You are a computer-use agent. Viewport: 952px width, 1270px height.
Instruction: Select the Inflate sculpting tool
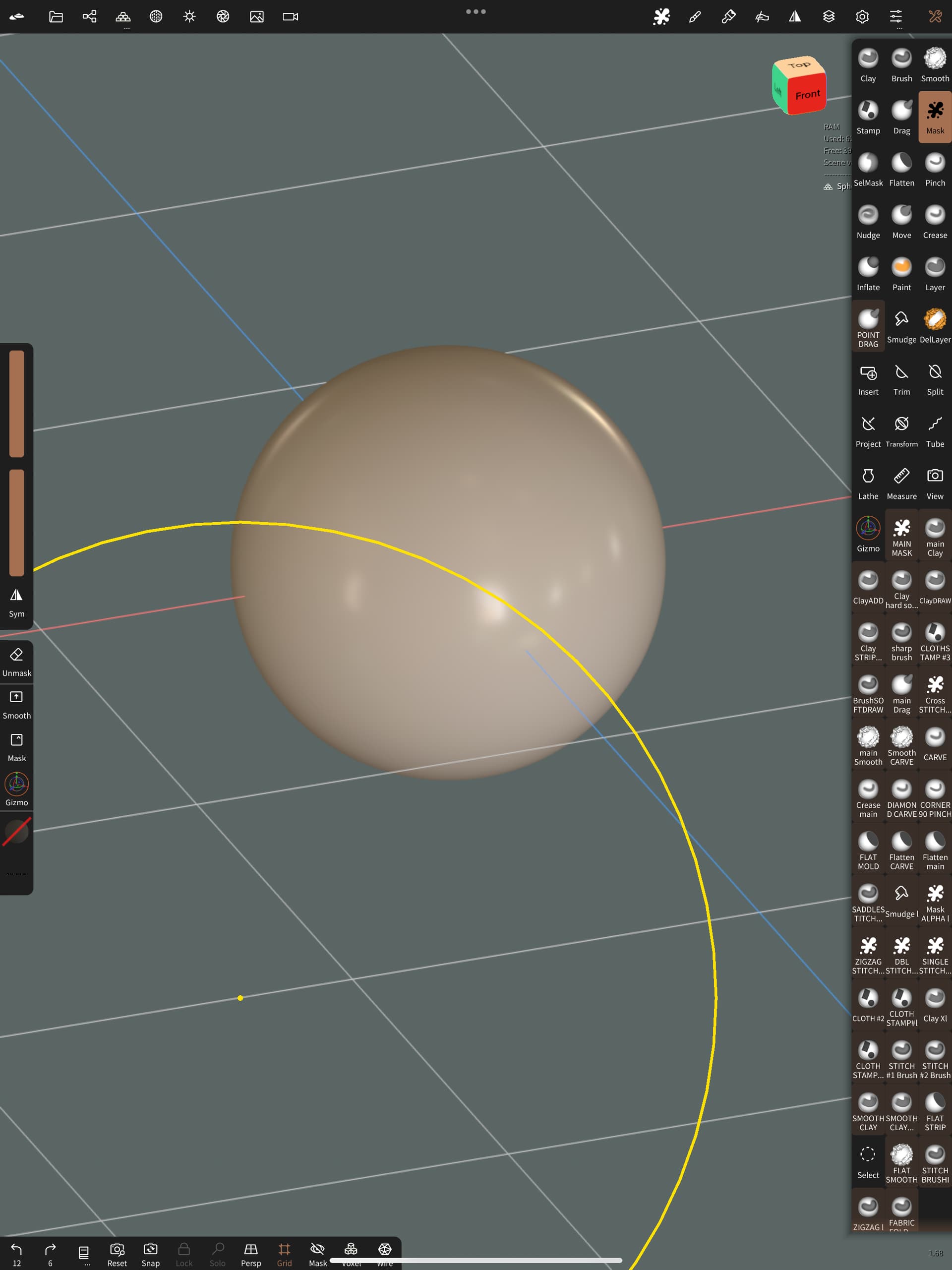(868, 274)
